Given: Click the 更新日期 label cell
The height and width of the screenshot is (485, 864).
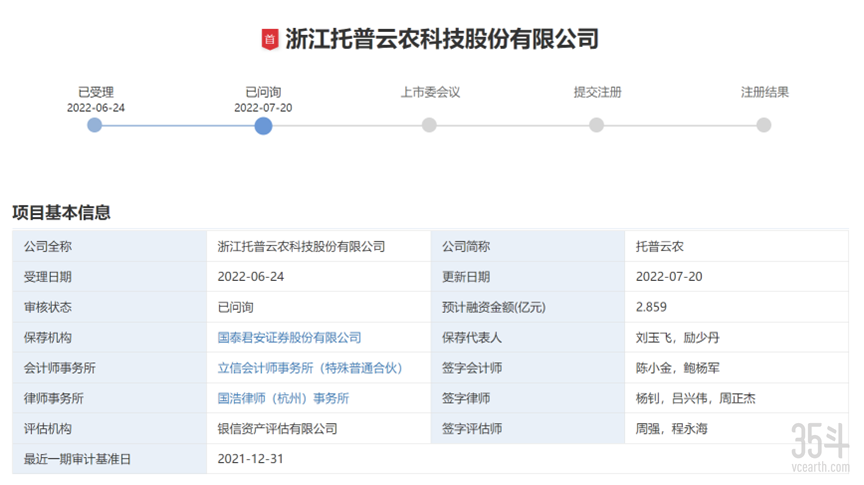Looking at the screenshot, I should (x=528, y=277).
